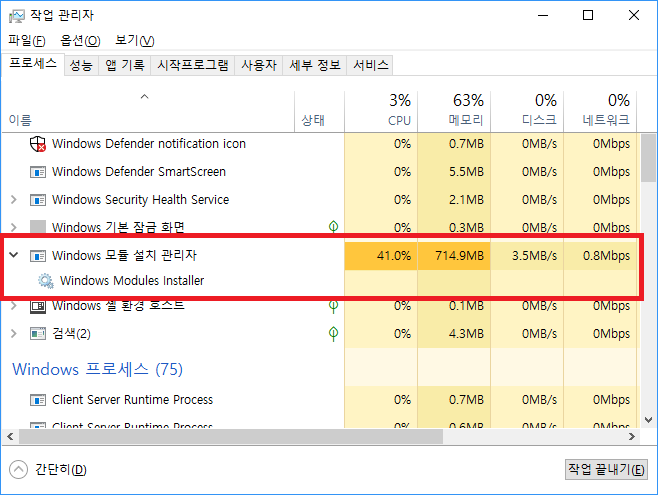Click the Task Manager title bar icon
The image size is (658, 495).
(16, 16)
